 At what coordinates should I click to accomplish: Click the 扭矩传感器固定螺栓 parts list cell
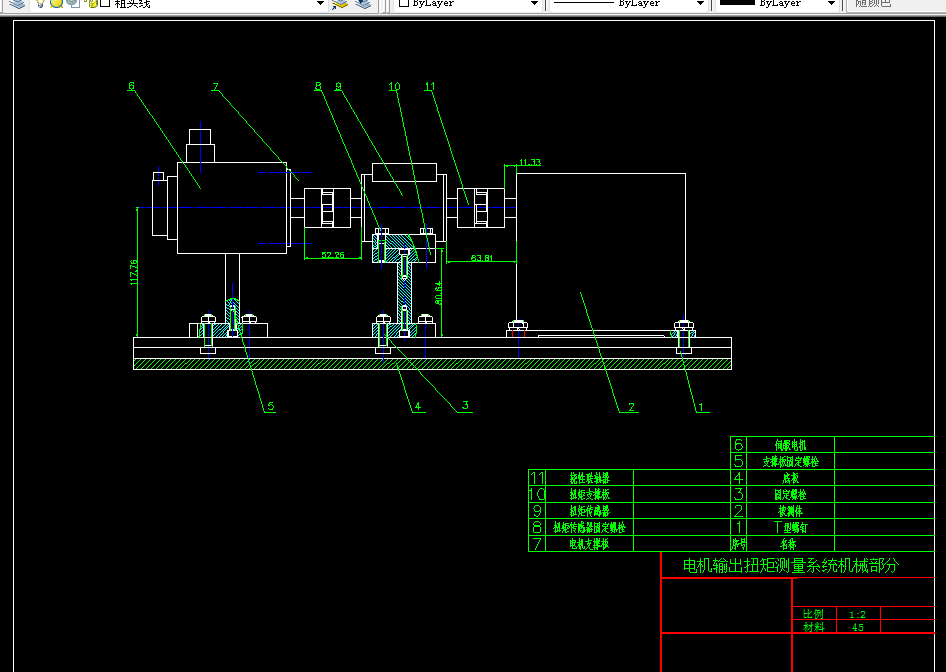(x=589, y=527)
